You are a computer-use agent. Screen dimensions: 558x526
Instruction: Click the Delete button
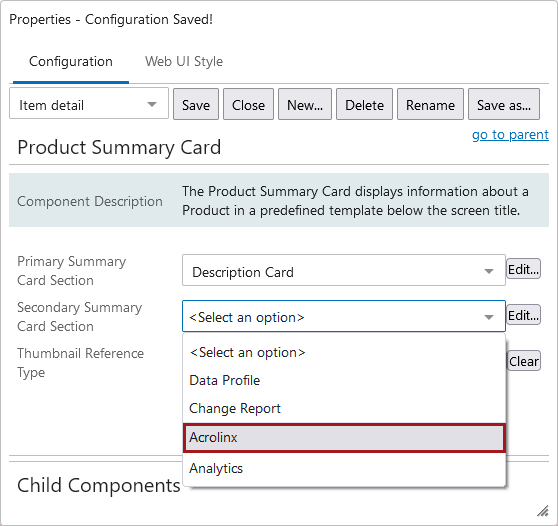364,105
